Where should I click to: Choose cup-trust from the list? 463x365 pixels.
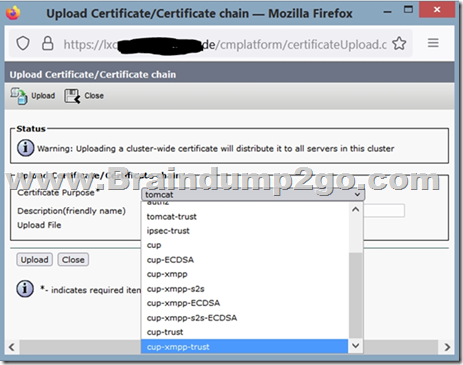pyautogui.click(x=245, y=332)
